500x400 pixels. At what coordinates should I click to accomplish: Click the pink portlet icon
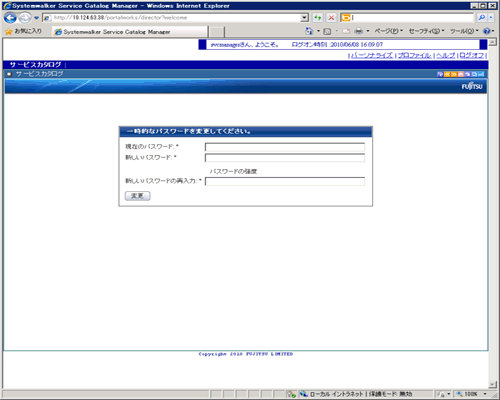461,74
